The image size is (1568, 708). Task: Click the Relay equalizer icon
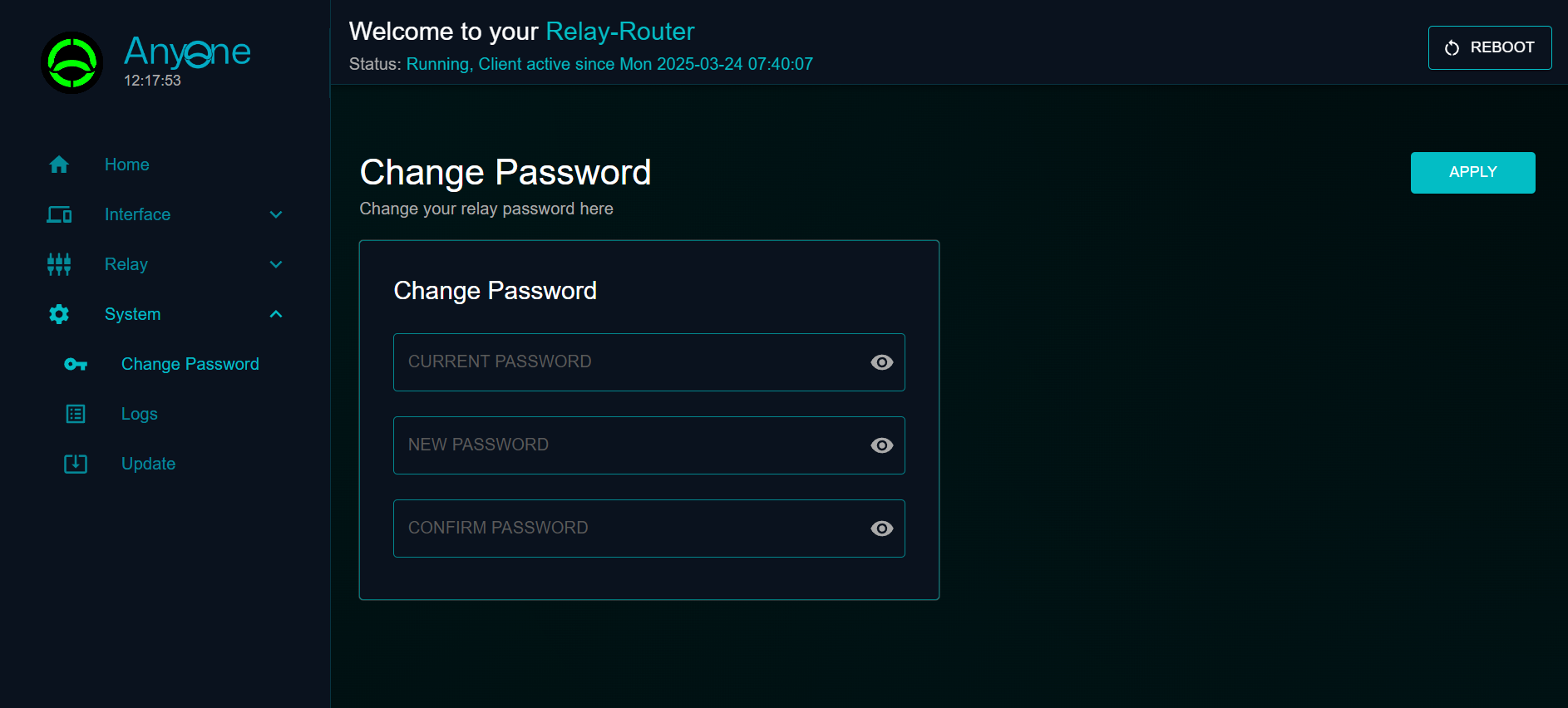[x=59, y=264]
